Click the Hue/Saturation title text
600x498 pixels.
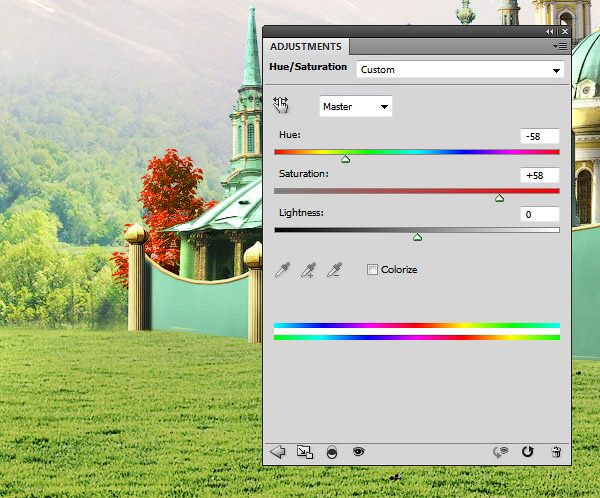[308, 67]
